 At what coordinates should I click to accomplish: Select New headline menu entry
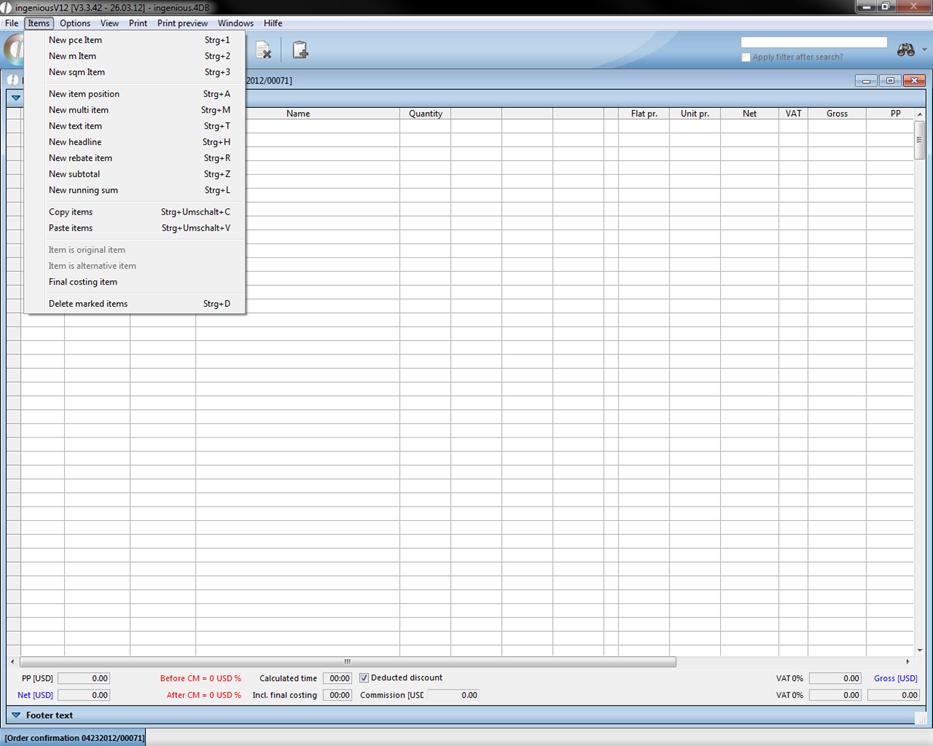coord(75,142)
